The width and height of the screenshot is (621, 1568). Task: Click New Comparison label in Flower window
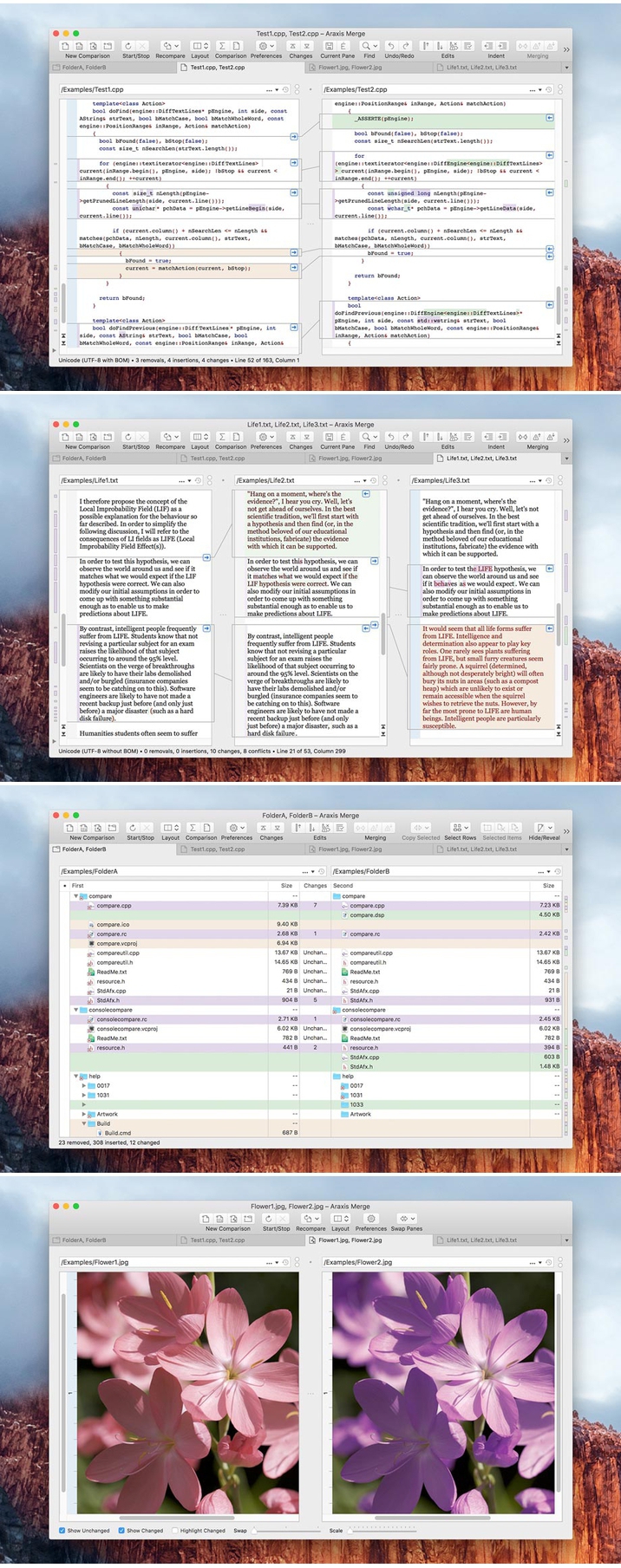pos(227,1228)
